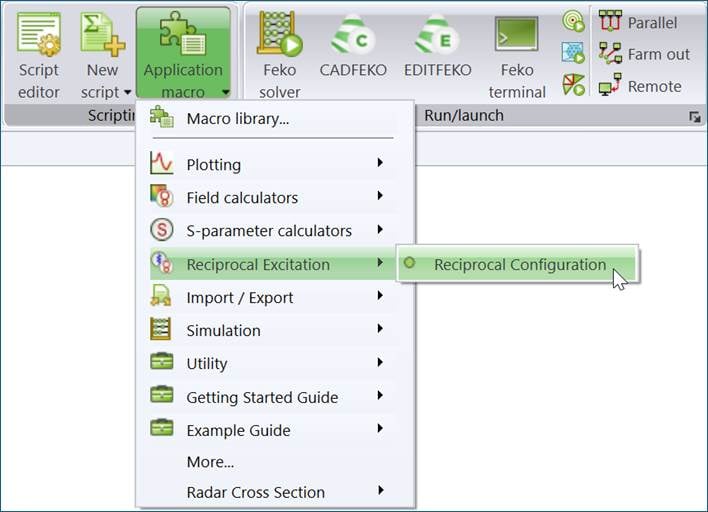This screenshot has width=708, height=512.
Task: Click the Reciprocal Excitation icon
Action: pos(162,262)
